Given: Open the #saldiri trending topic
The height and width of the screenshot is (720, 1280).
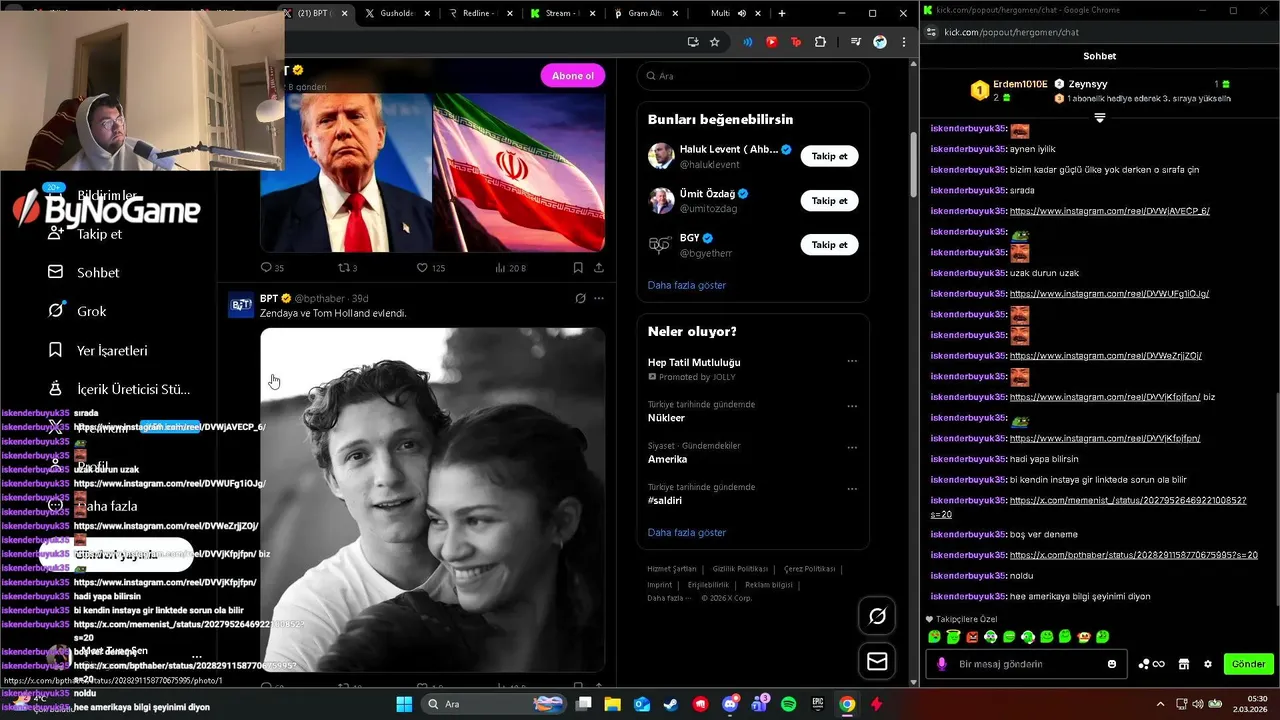Looking at the screenshot, I should [665, 500].
